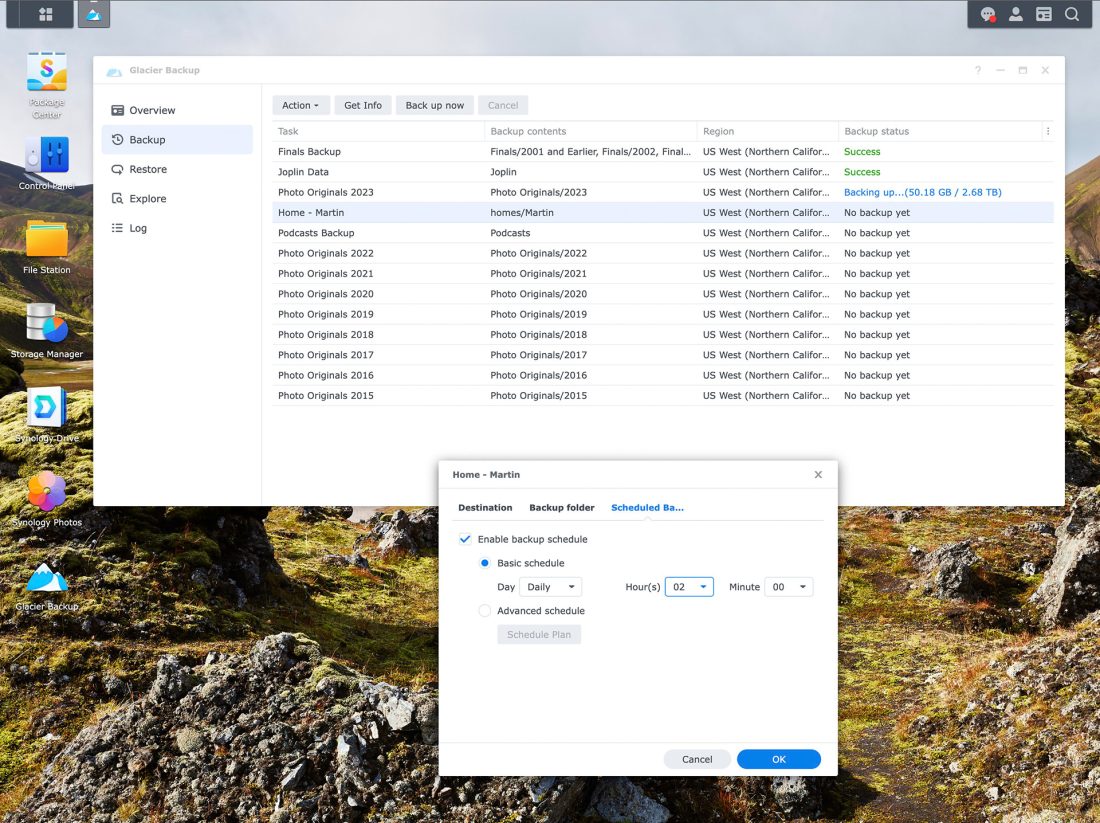The height and width of the screenshot is (823, 1100).
Task: Uncheck Enable backup schedule checkbox
Action: (x=465, y=539)
